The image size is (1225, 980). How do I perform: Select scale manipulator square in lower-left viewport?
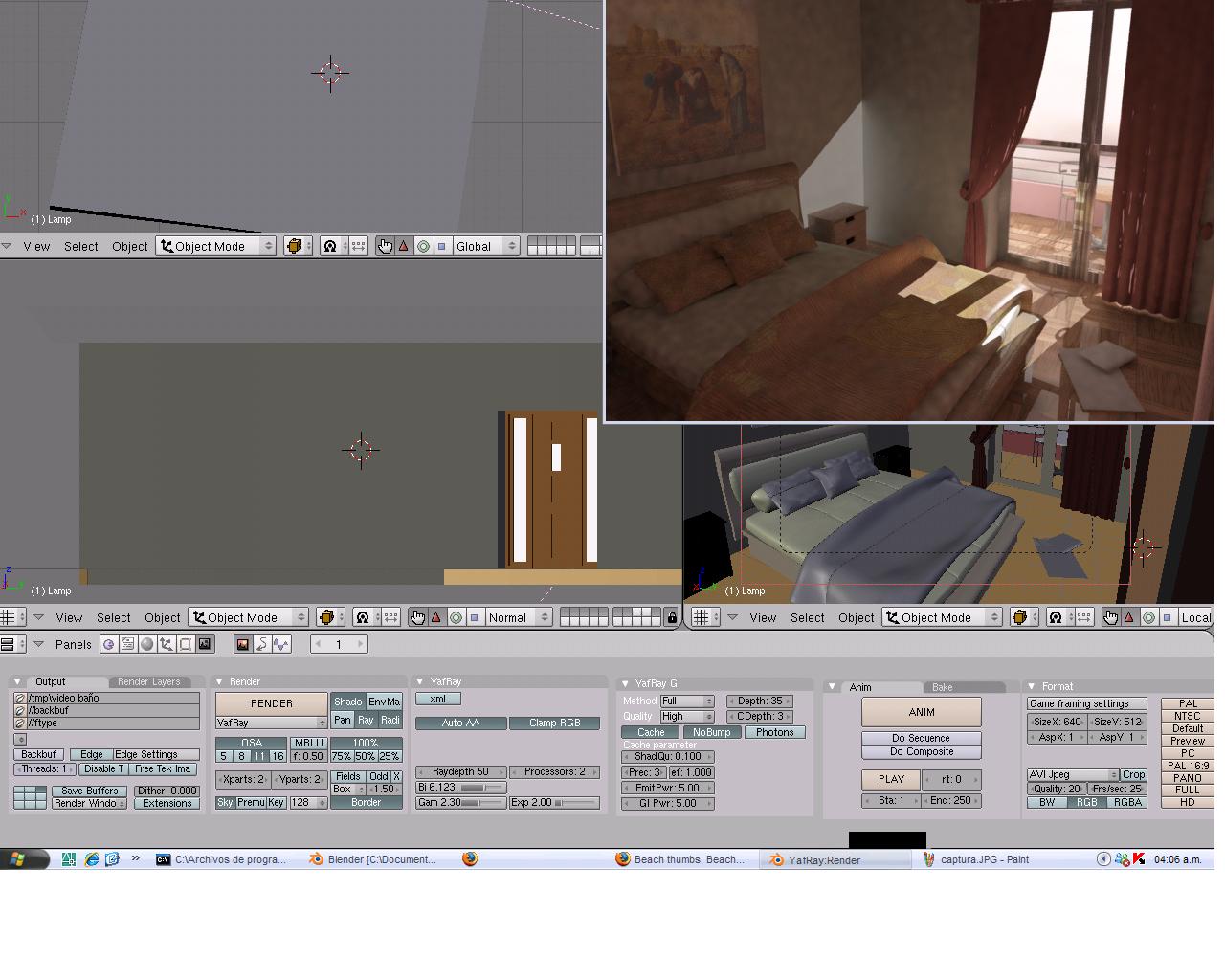click(x=474, y=617)
